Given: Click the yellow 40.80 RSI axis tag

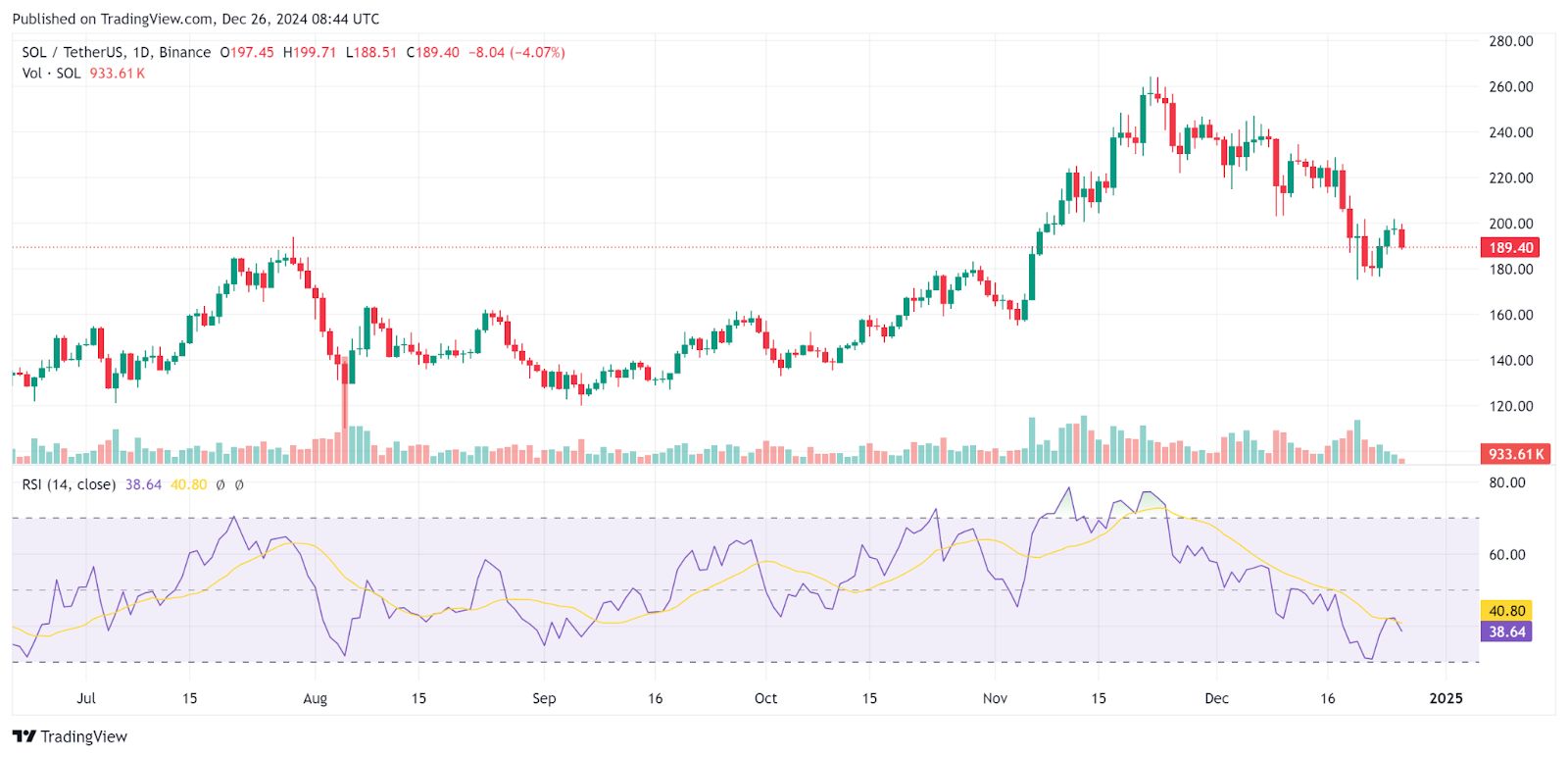Looking at the screenshot, I should [1506, 611].
